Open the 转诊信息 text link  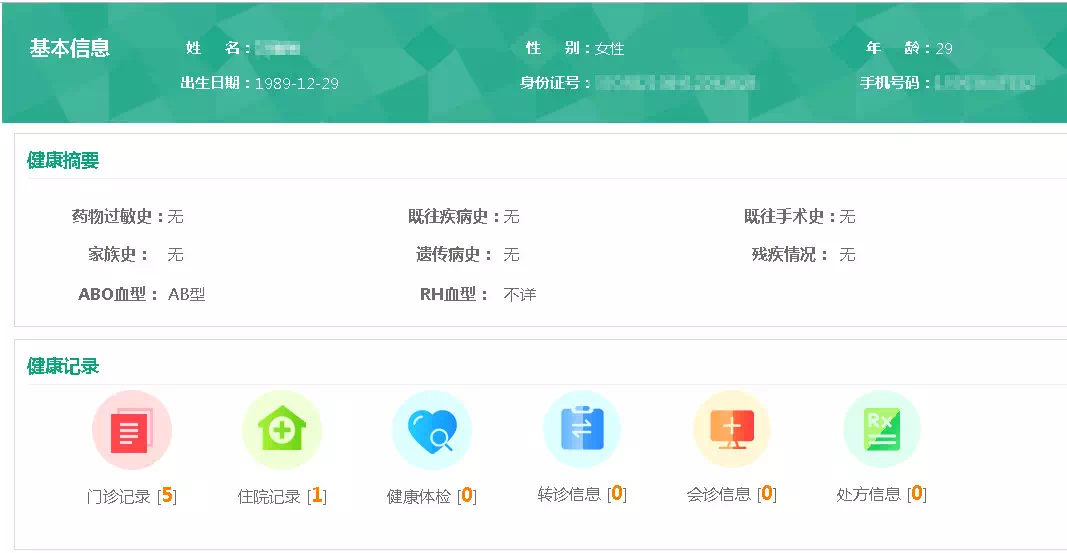pos(568,494)
